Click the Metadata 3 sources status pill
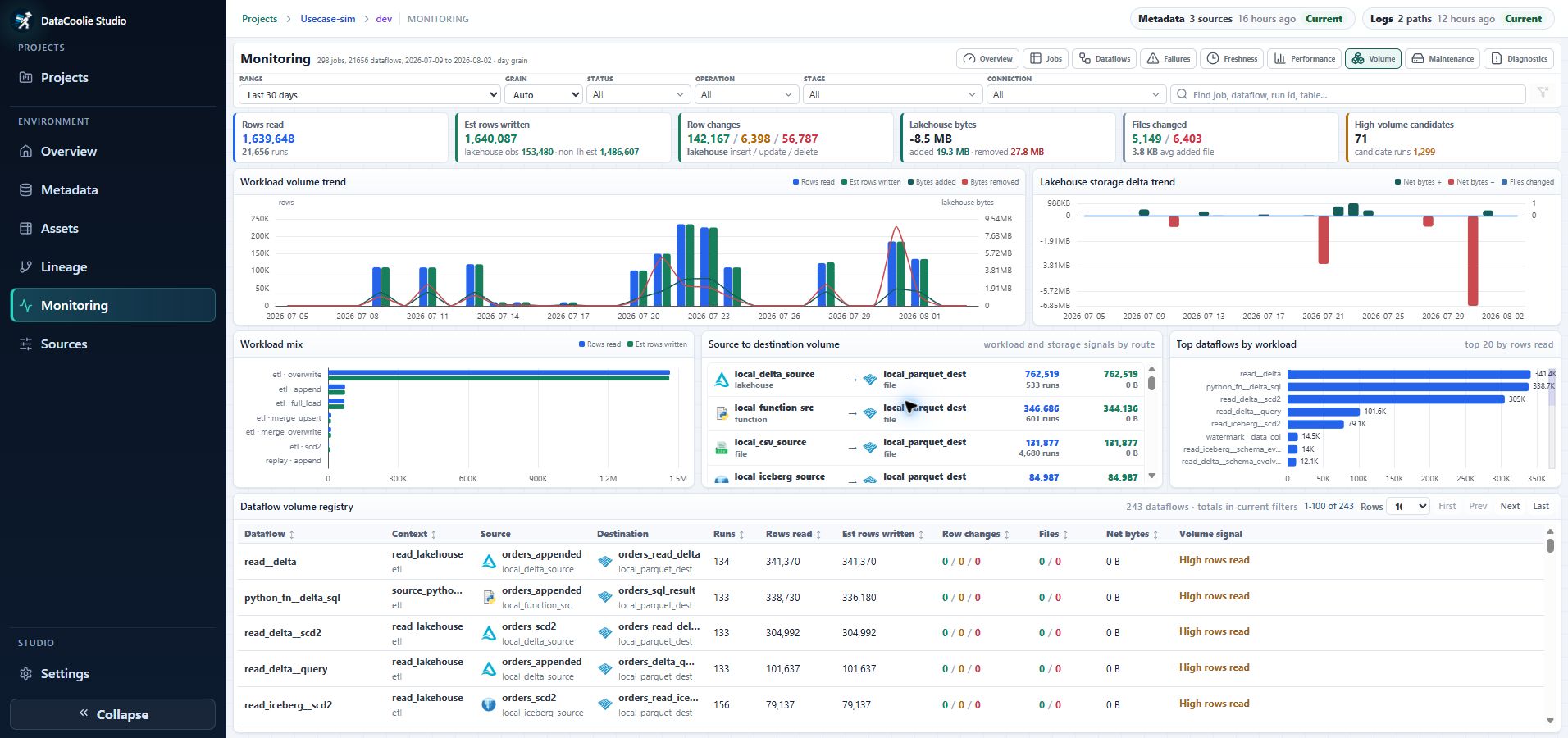Image resolution: width=1568 pixels, height=738 pixels. (x=1242, y=19)
